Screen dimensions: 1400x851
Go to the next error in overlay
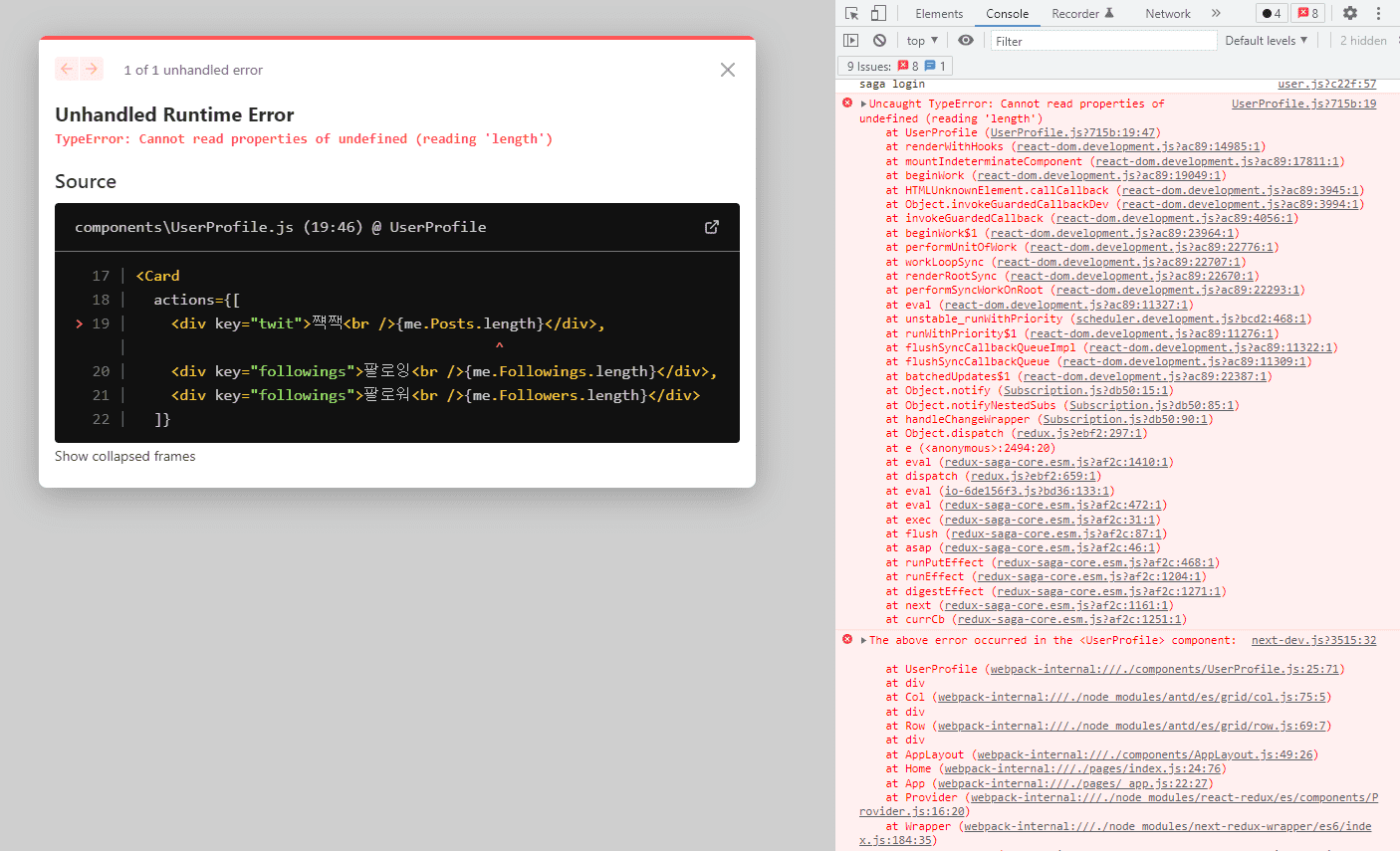[x=92, y=69]
